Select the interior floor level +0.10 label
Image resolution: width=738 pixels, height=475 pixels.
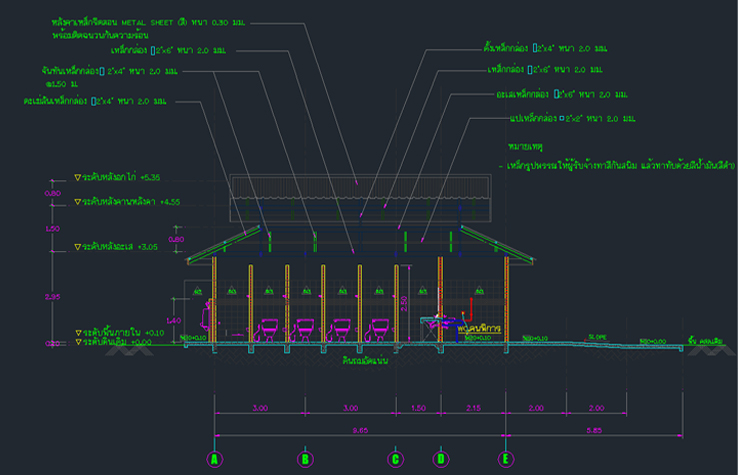[x=123, y=333]
